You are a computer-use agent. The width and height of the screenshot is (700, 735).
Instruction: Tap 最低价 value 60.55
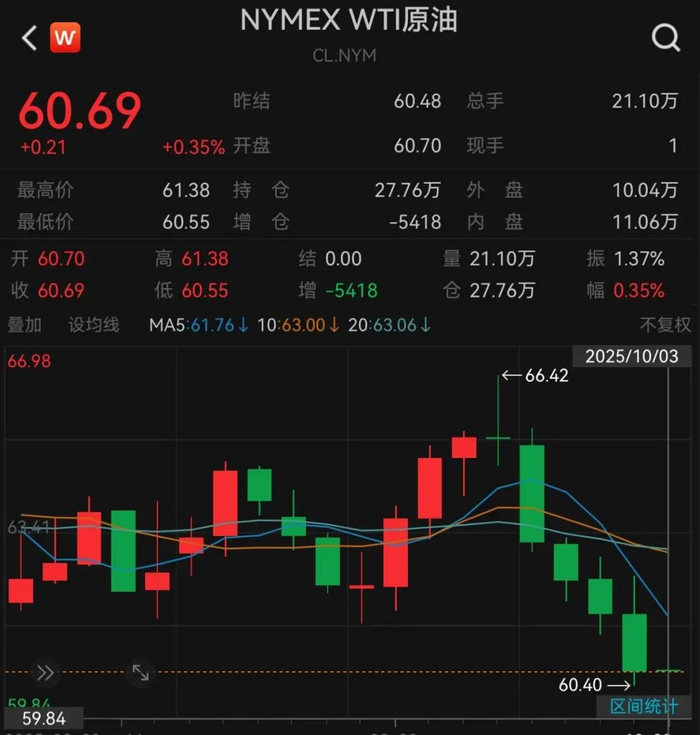pos(186,222)
